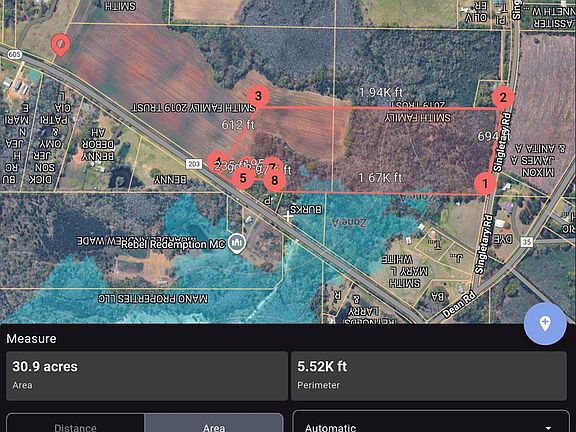This screenshot has height=432, width=576.
Task: Click measurement point marker 8
Action: [274, 180]
